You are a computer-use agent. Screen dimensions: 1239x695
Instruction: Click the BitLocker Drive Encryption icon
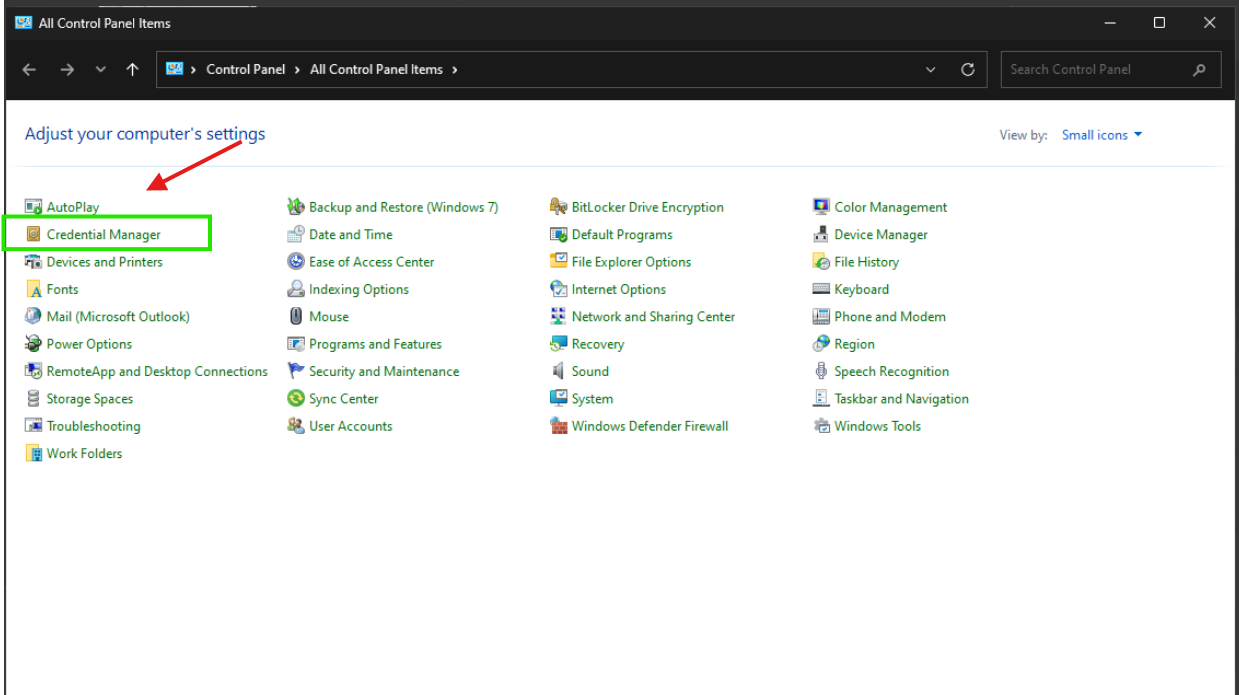(x=559, y=207)
